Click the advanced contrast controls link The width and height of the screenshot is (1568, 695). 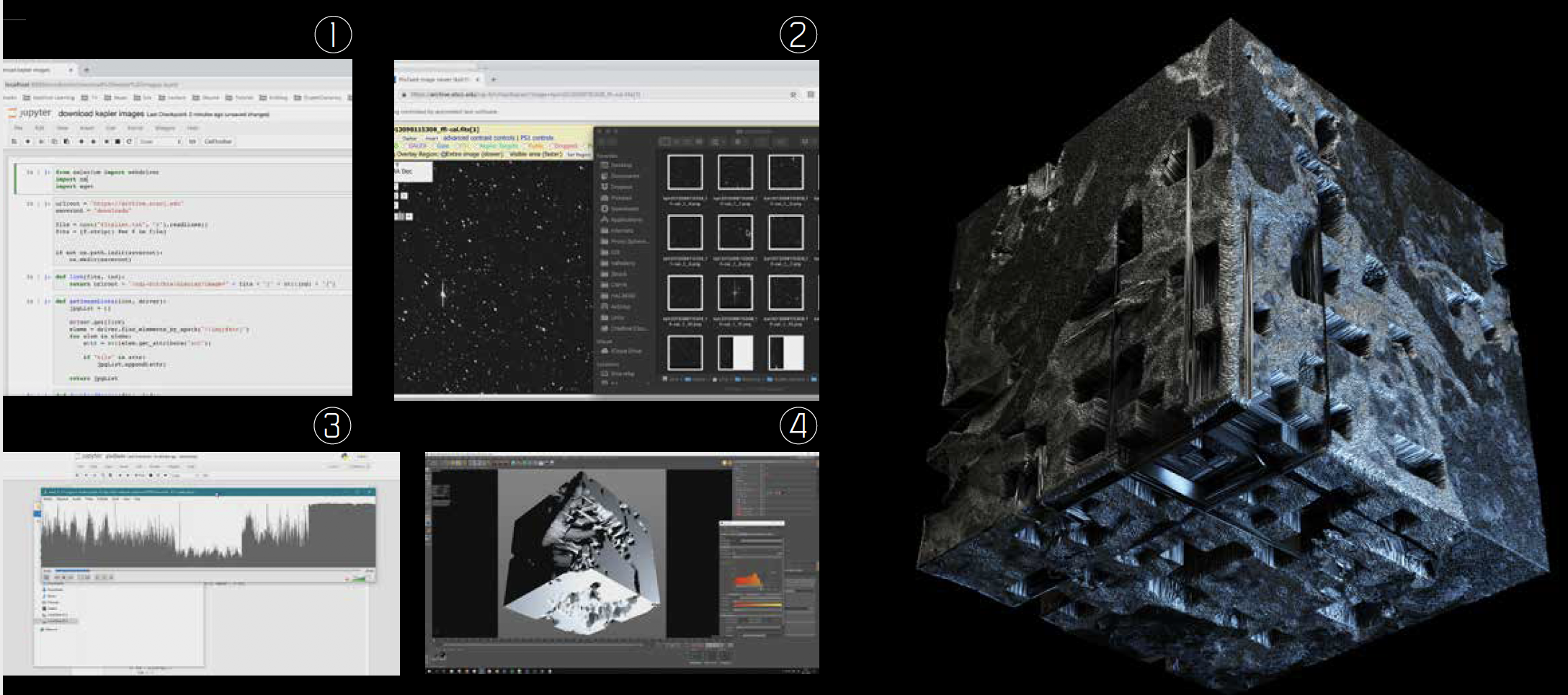(x=479, y=138)
